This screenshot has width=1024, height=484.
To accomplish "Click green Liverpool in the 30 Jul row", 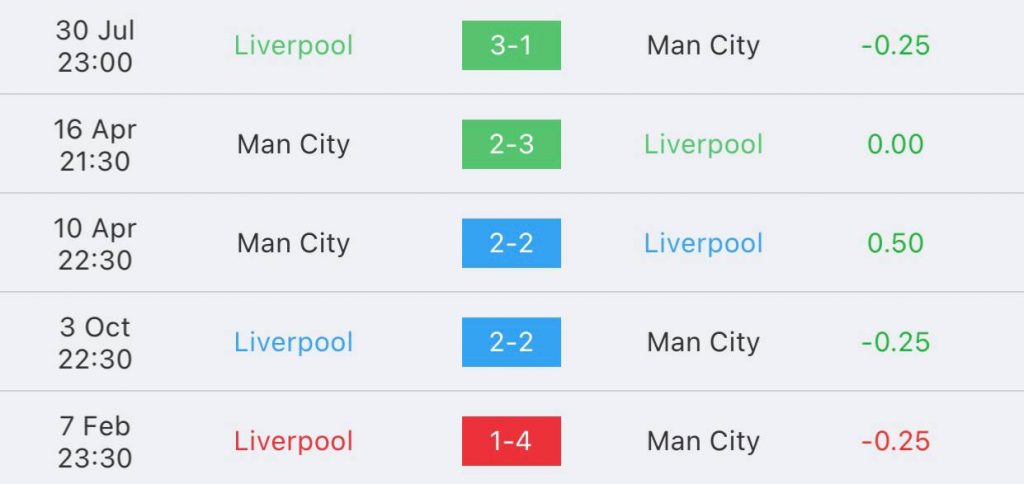I will tap(293, 46).
